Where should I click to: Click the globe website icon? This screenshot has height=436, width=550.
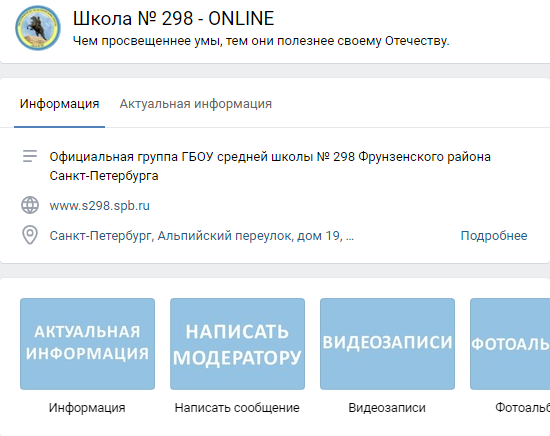[x=30, y=205]
